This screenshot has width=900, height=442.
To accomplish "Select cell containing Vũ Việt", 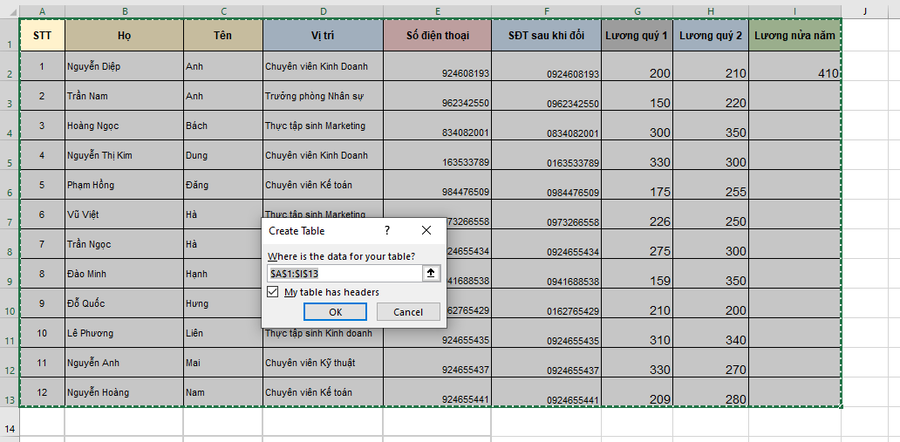I will [125, 215].
